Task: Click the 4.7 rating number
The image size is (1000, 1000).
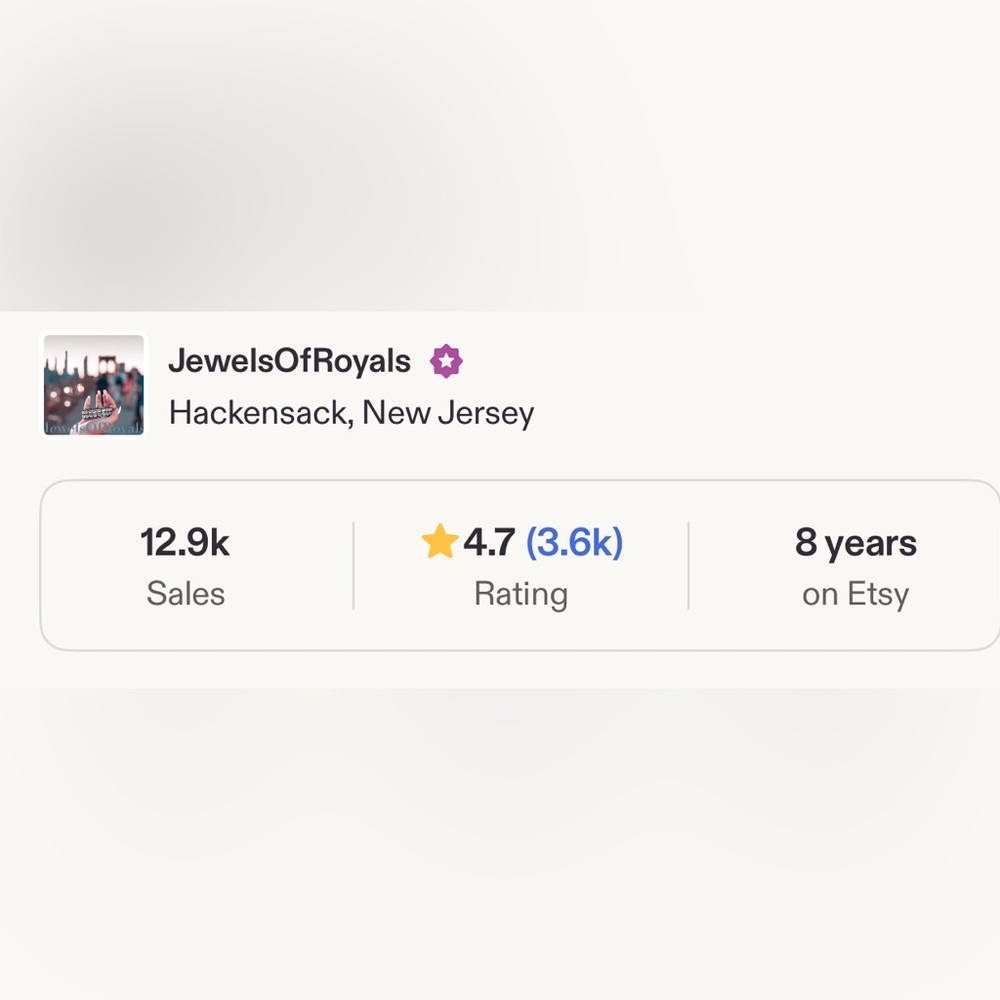Action: 489,543
